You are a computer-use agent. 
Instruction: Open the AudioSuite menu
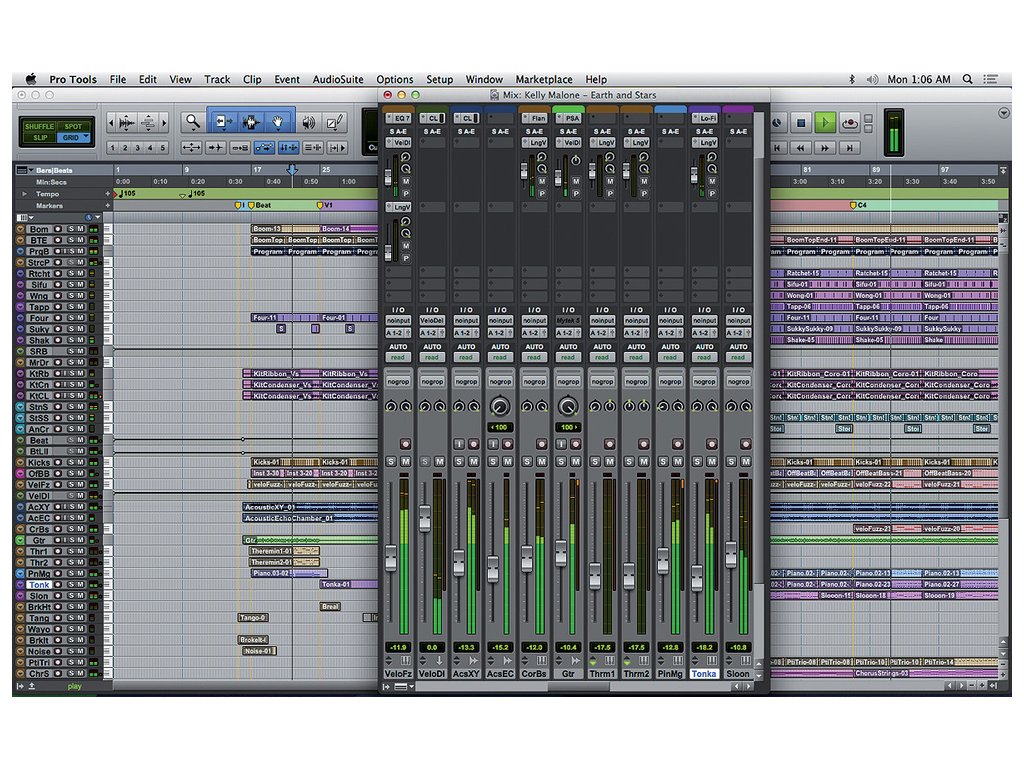338,79
